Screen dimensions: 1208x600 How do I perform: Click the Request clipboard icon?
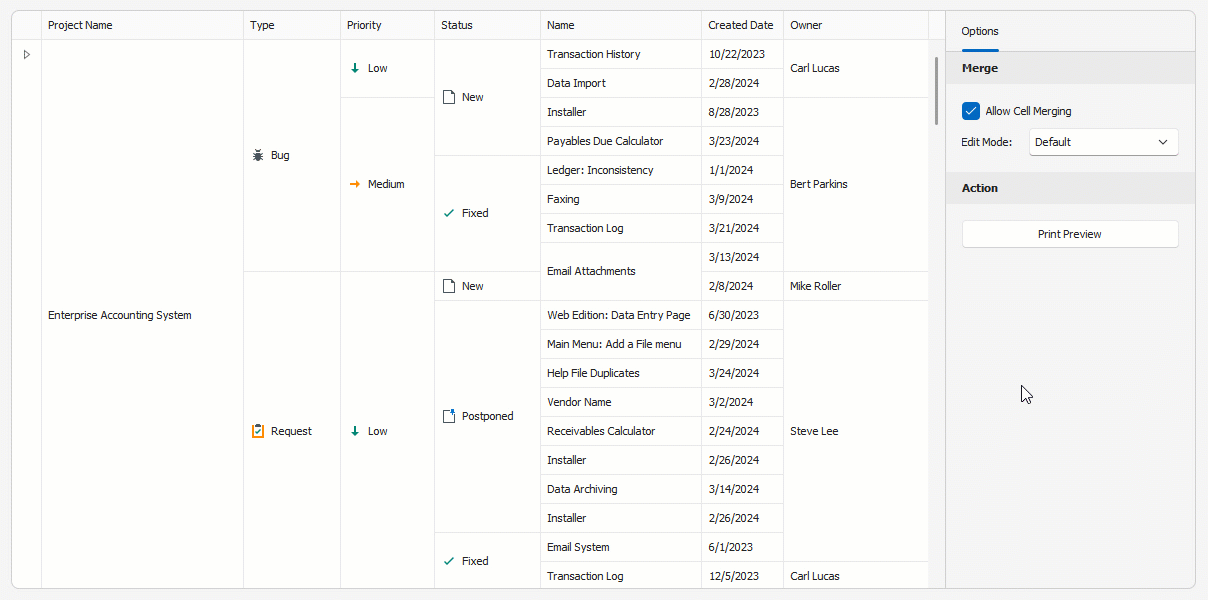258,431
